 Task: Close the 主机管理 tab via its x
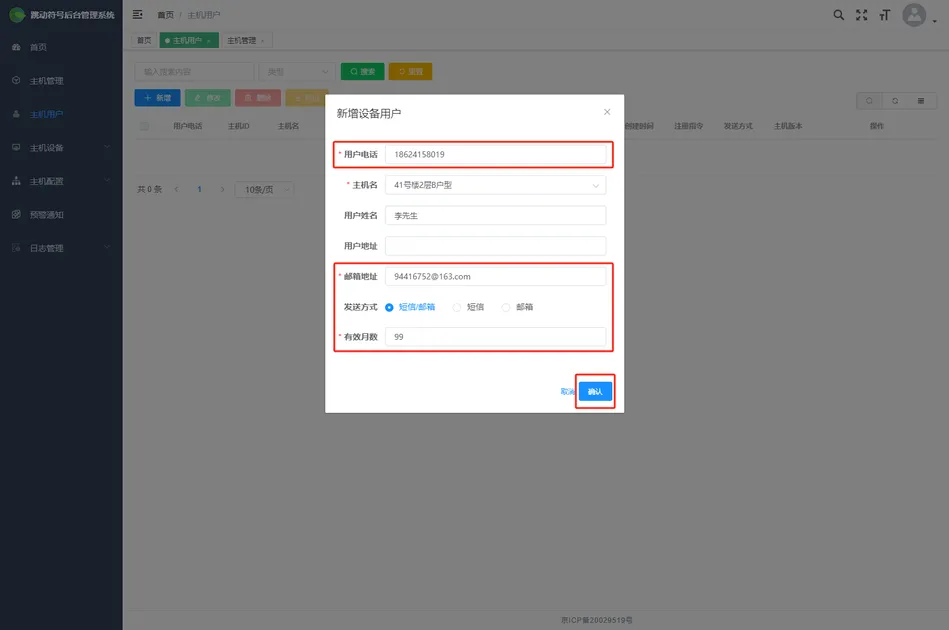pyautogui.click(x=262, y=41)
